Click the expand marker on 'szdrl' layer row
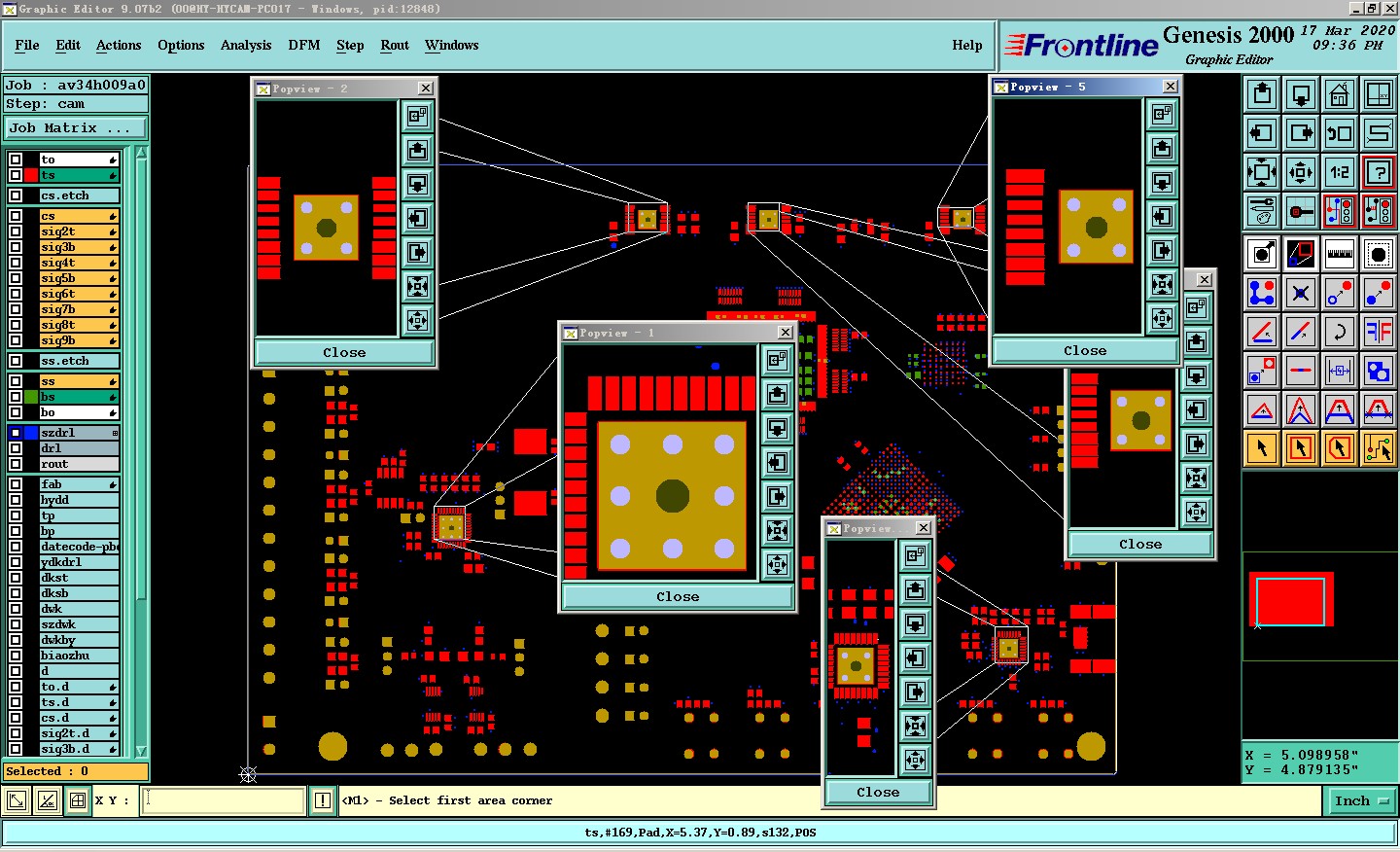 (x=115, y=433)
